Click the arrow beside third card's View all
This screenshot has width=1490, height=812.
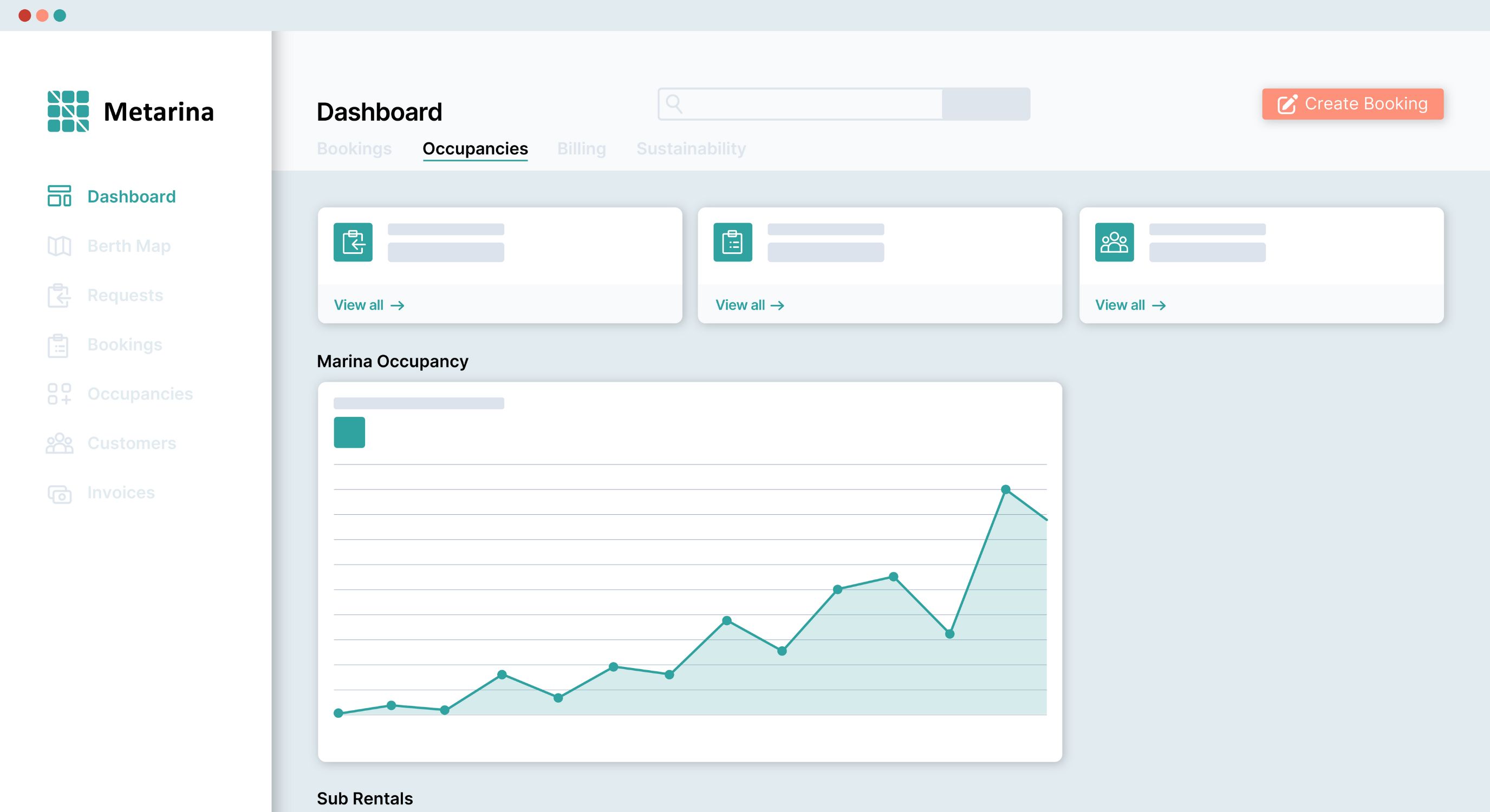click(1159, 305)
